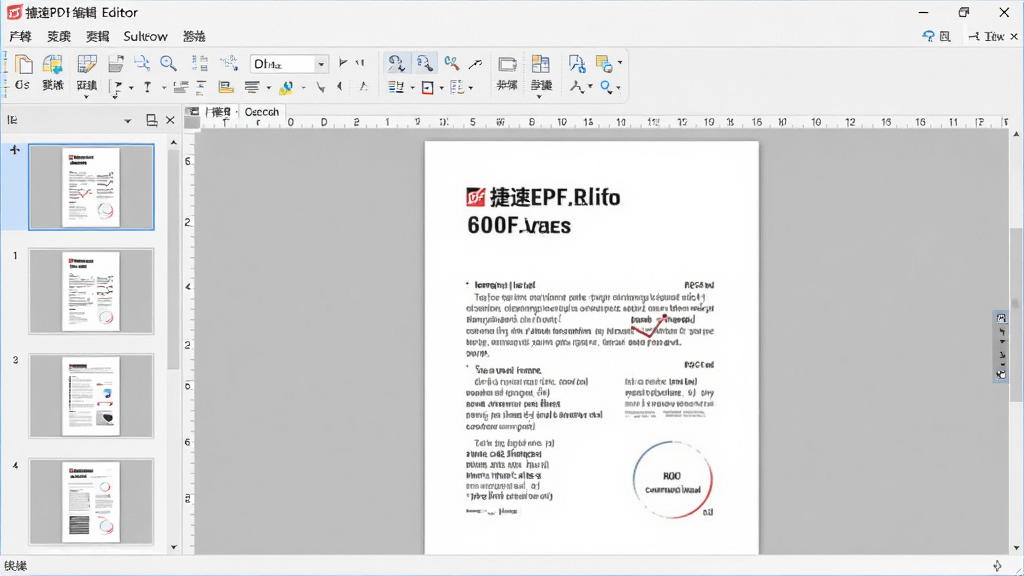The height and width of the screenshot is (576, 1024).
Task: Open dropdown beside stacked pages icon
Action: (620, 63)
